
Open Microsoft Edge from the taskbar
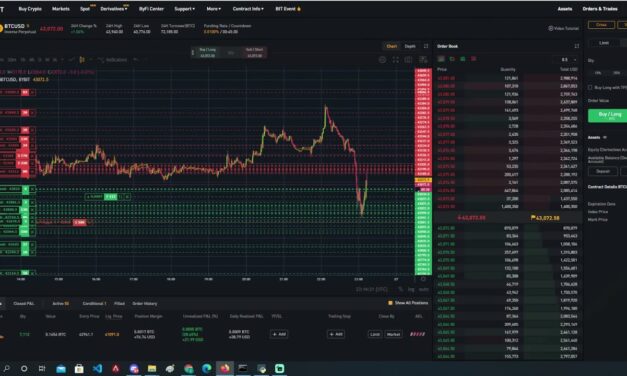206,368
